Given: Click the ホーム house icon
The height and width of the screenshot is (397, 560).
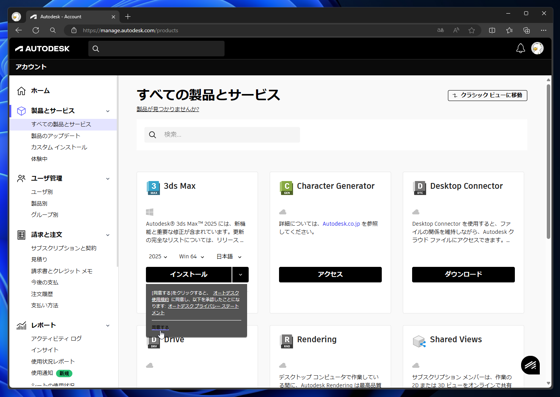Looking at the screenshot, I should pos(21,91).
